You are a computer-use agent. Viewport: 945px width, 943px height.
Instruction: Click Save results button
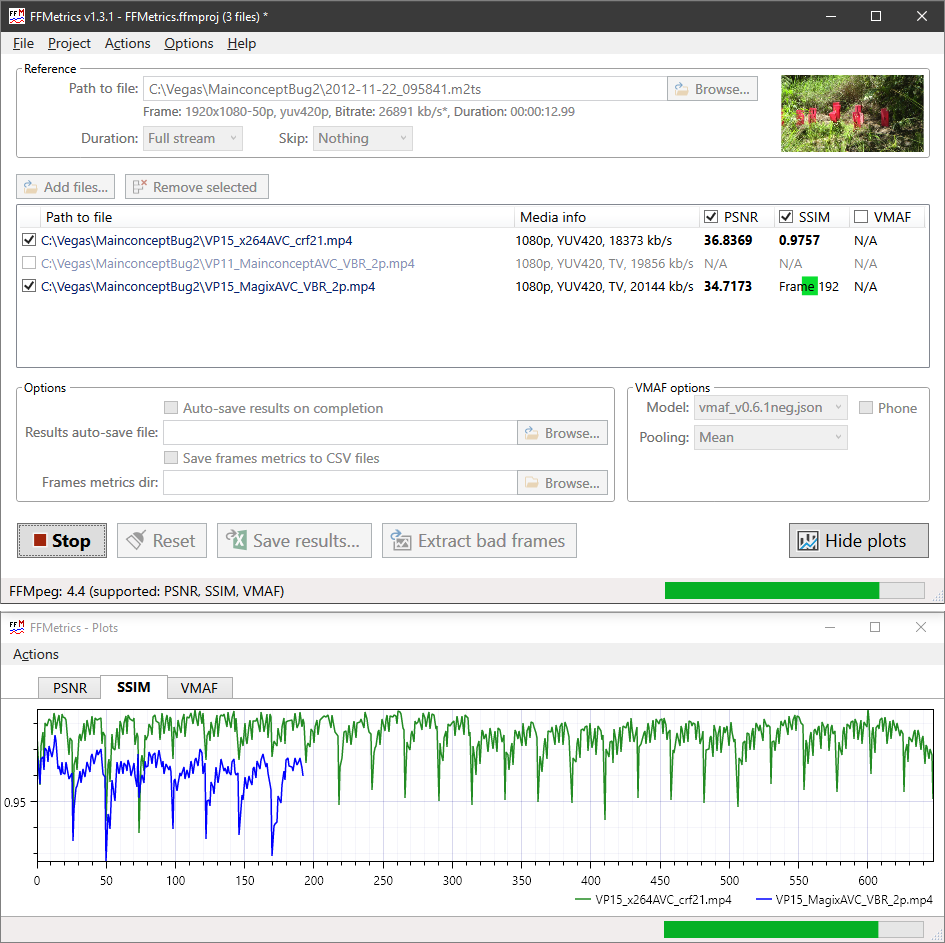pyautogui.click(x=294, y=540)
